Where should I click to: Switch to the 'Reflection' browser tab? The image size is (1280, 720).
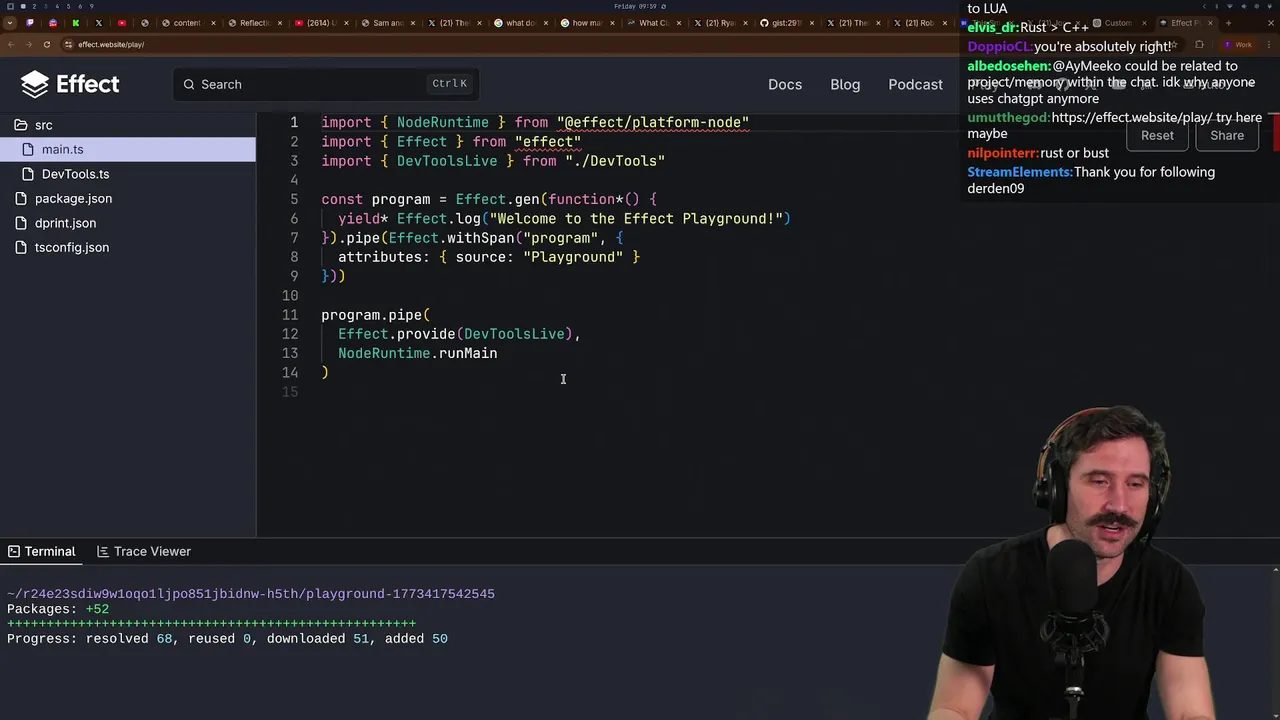pyautogui.click(x=254, y=23)
